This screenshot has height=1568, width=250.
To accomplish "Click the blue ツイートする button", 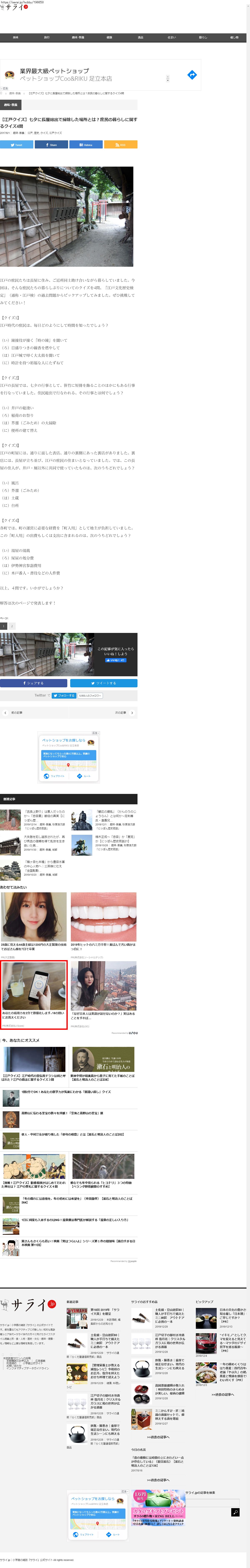I will coord(103,683).
